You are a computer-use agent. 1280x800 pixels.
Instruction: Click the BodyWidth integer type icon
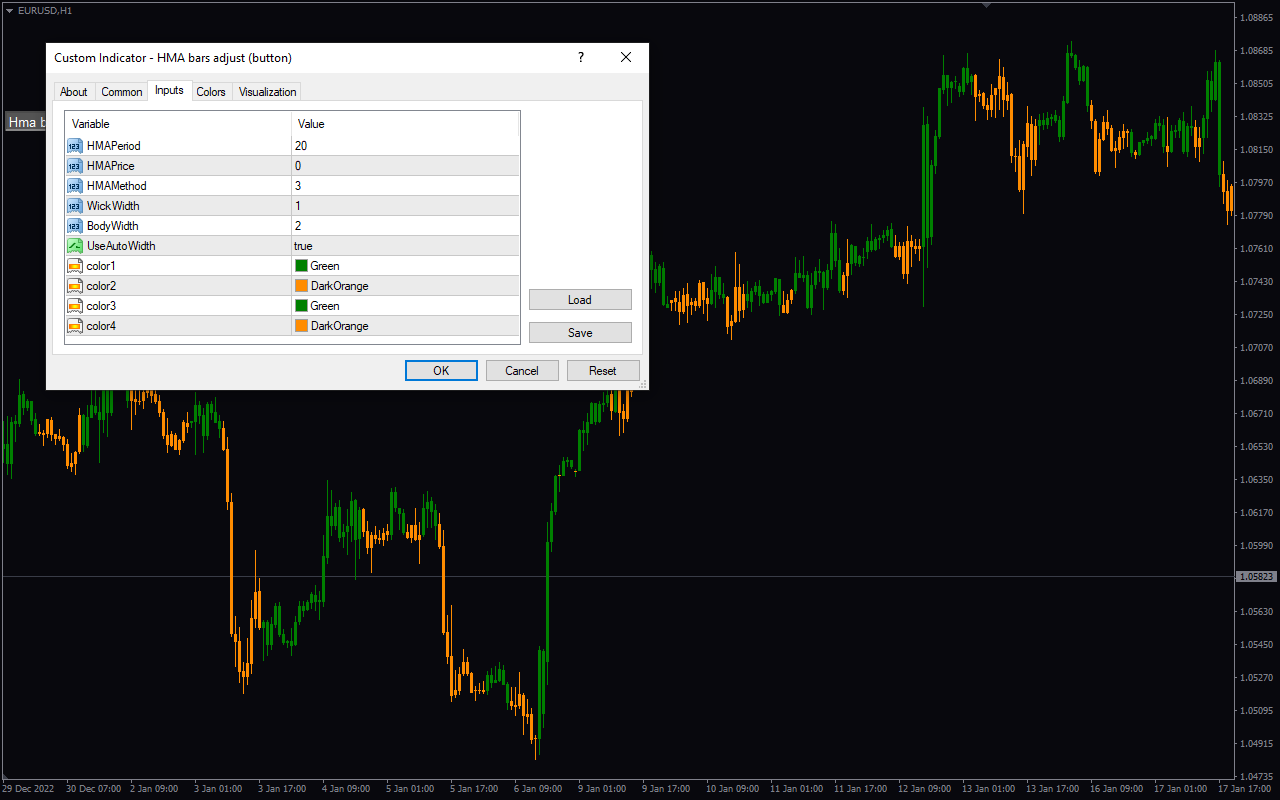(75, 226)
